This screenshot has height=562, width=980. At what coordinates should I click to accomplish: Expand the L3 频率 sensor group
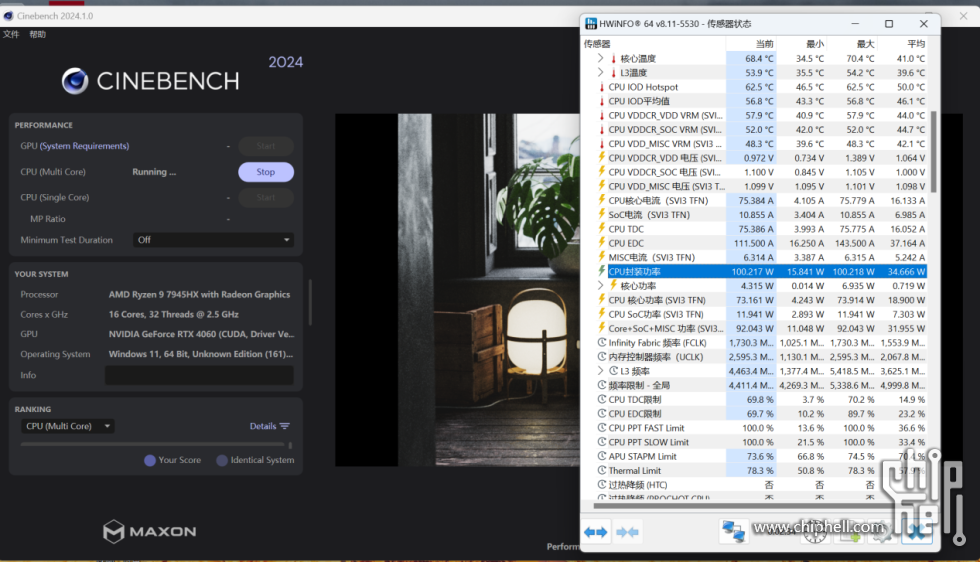click(601, 371)
